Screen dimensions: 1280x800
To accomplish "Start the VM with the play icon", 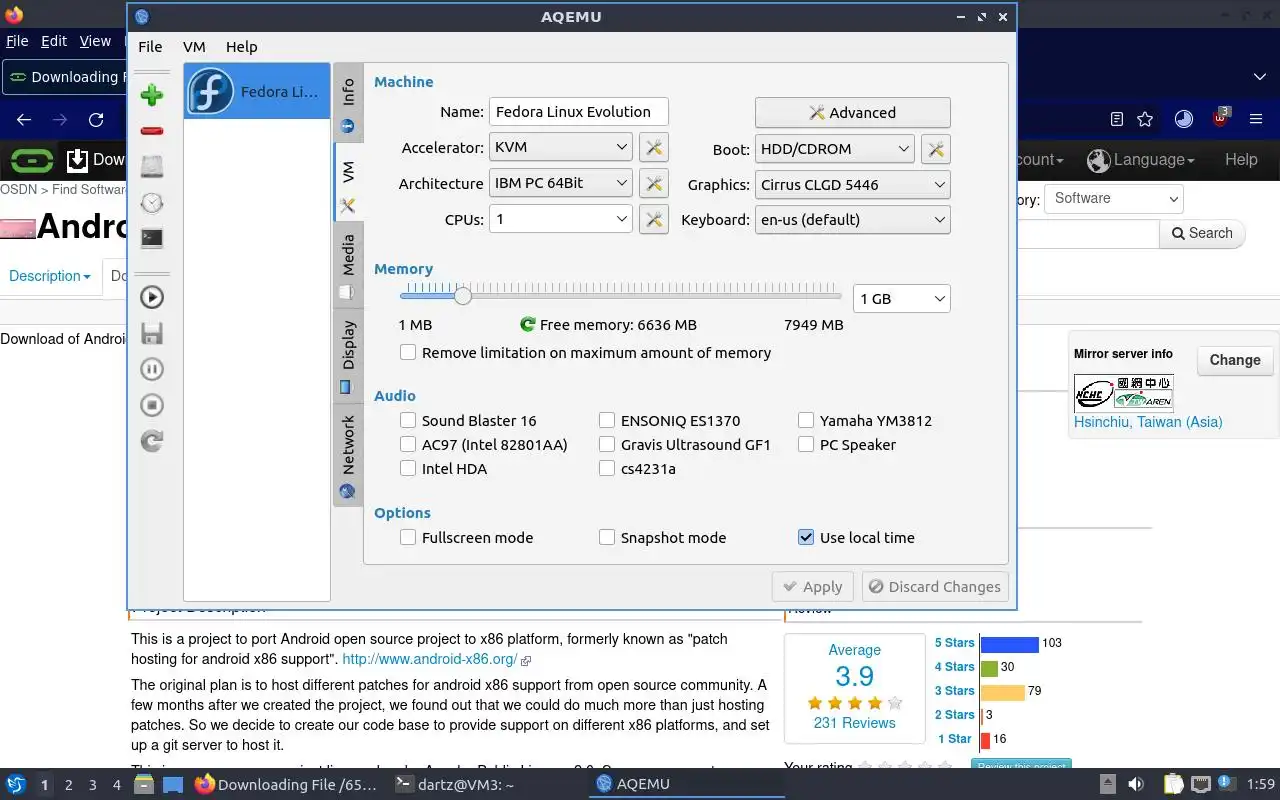I will (152, 297).
